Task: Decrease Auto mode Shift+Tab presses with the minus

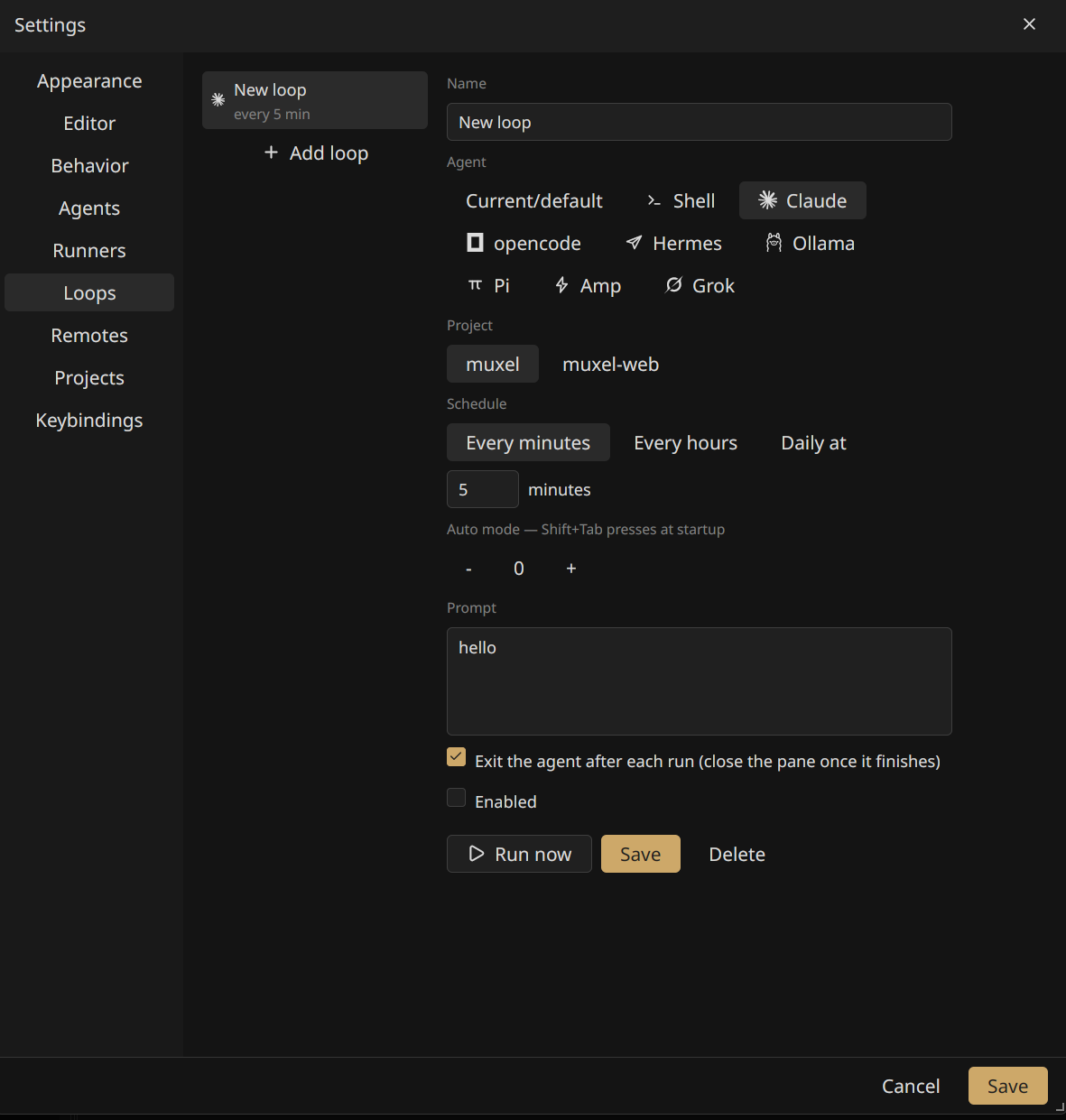Action: point(468,568)
